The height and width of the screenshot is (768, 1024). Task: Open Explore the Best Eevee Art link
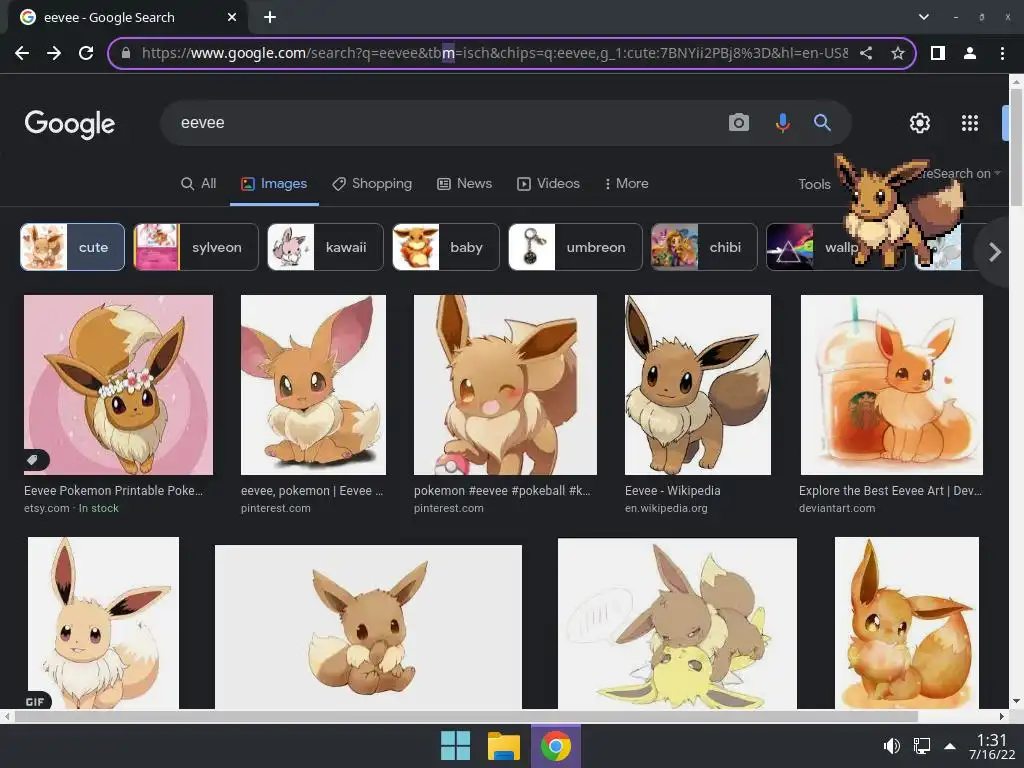click(x=890, y=490)
